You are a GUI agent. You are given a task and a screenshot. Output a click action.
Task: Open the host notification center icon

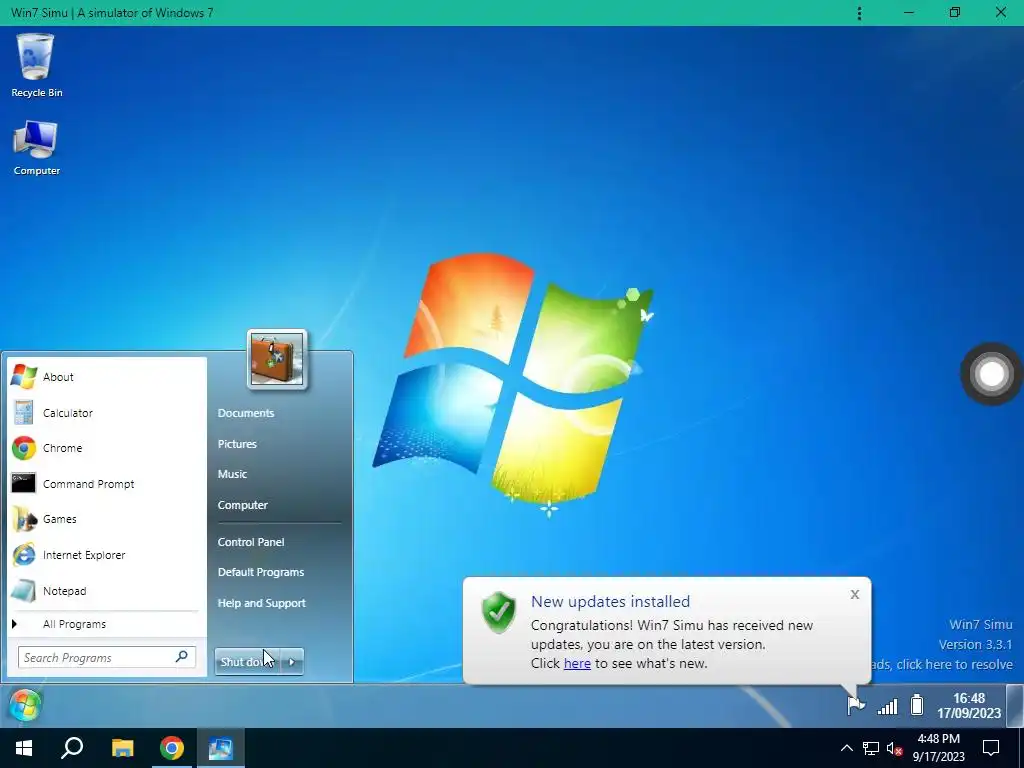click(991, 748)
